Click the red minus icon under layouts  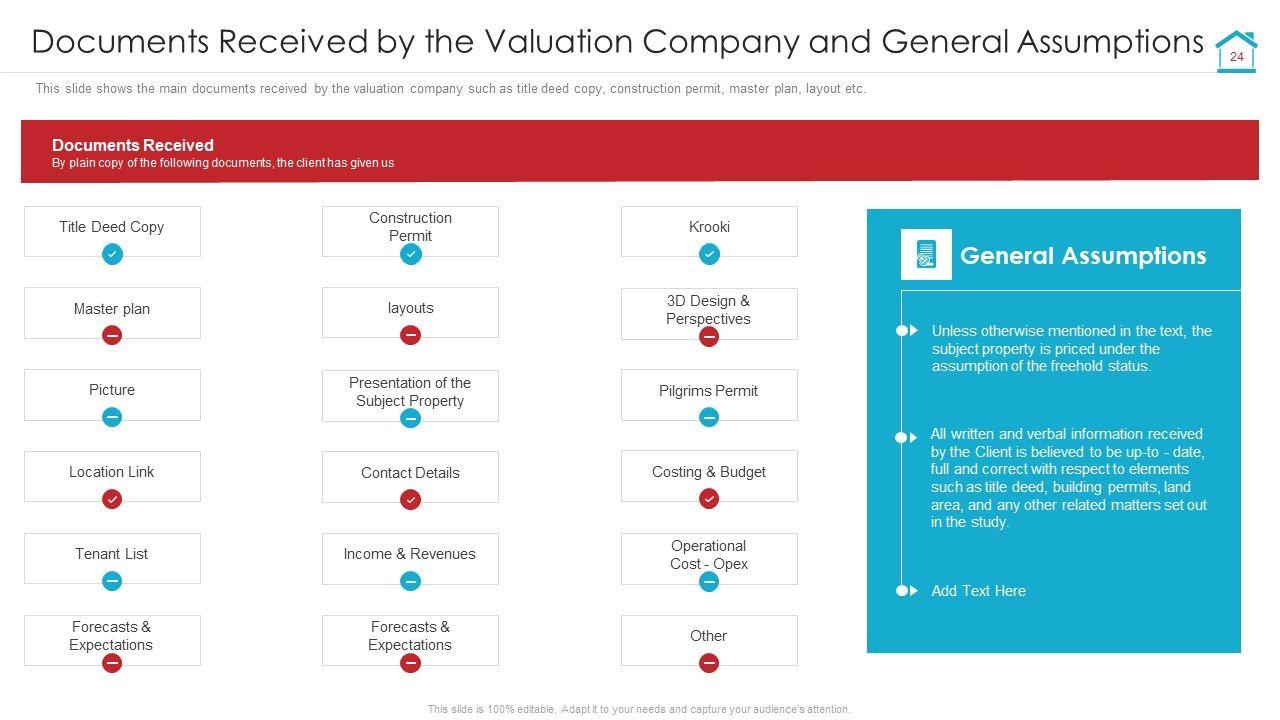[x=410, y=336]
